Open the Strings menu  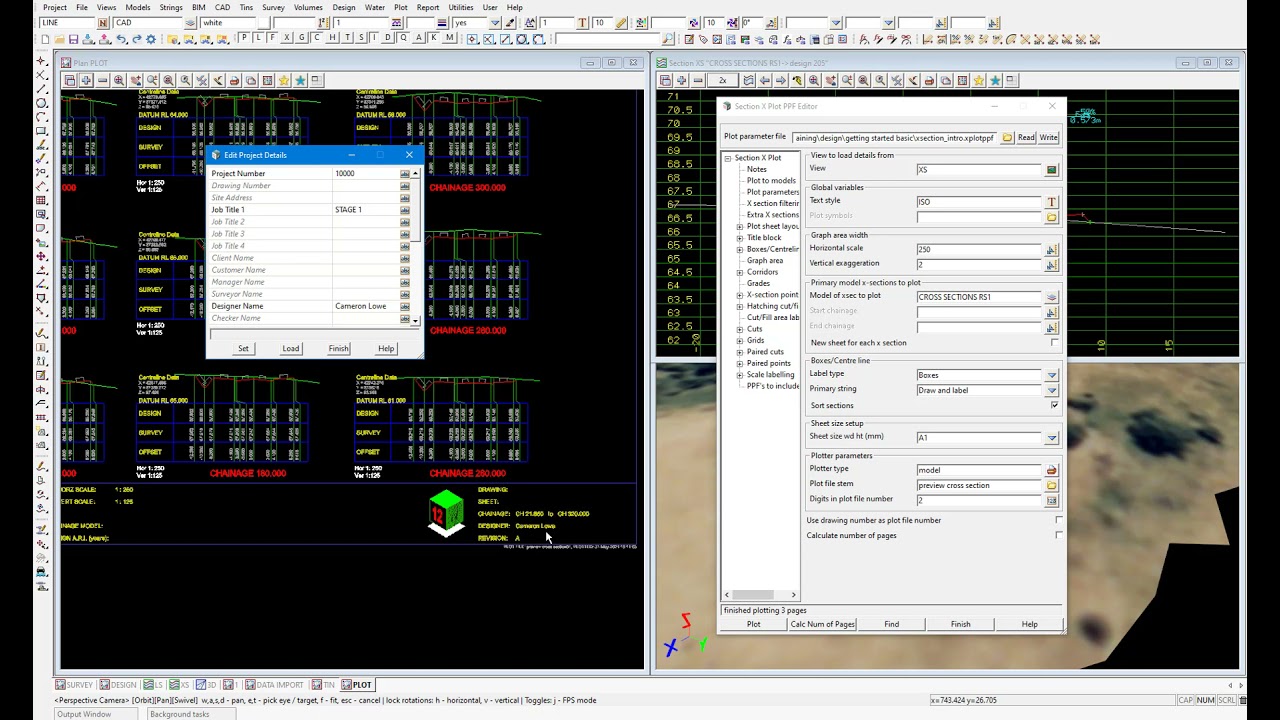tap(171, 7)
